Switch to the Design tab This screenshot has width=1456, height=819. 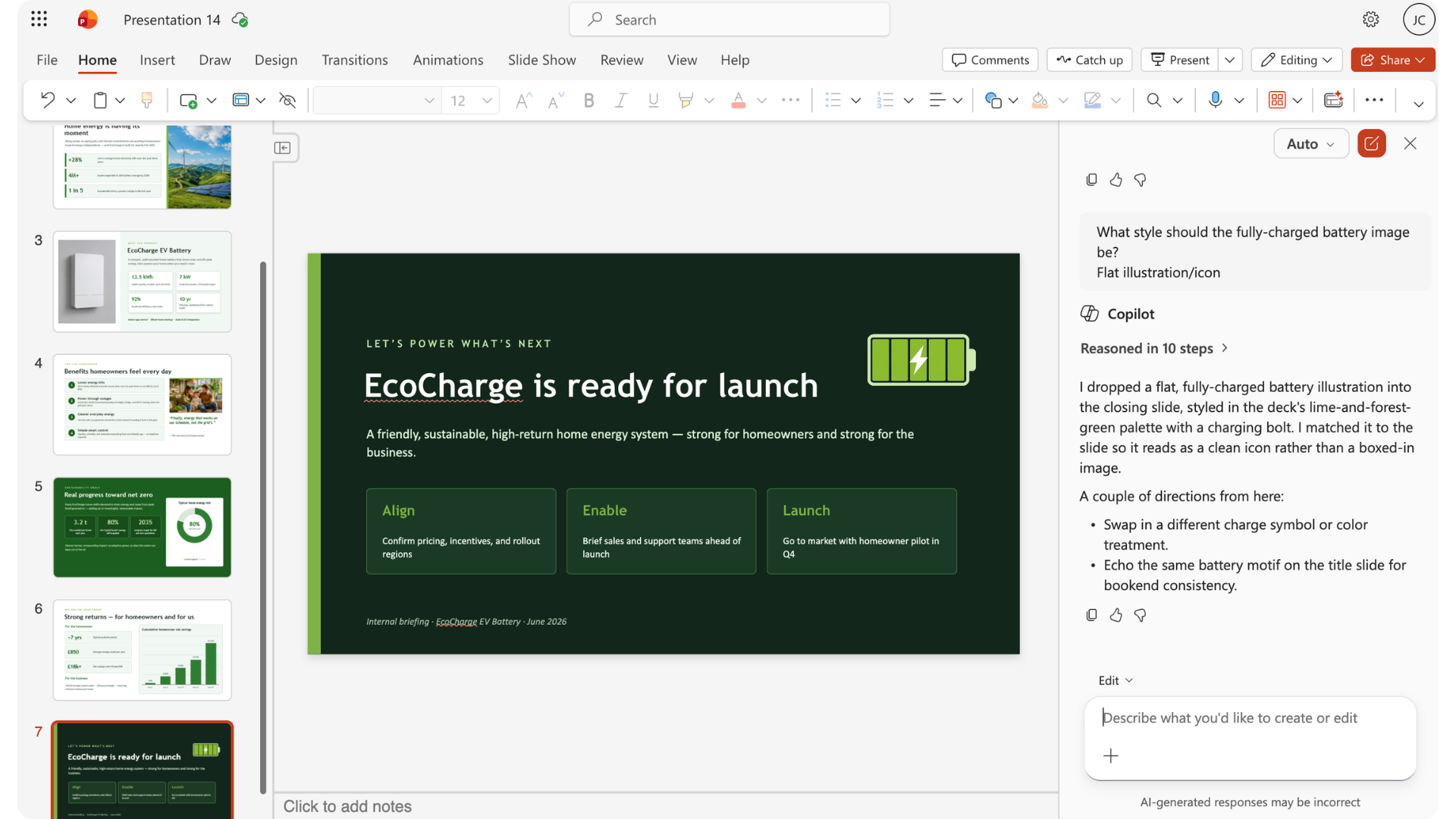[276, 60]
